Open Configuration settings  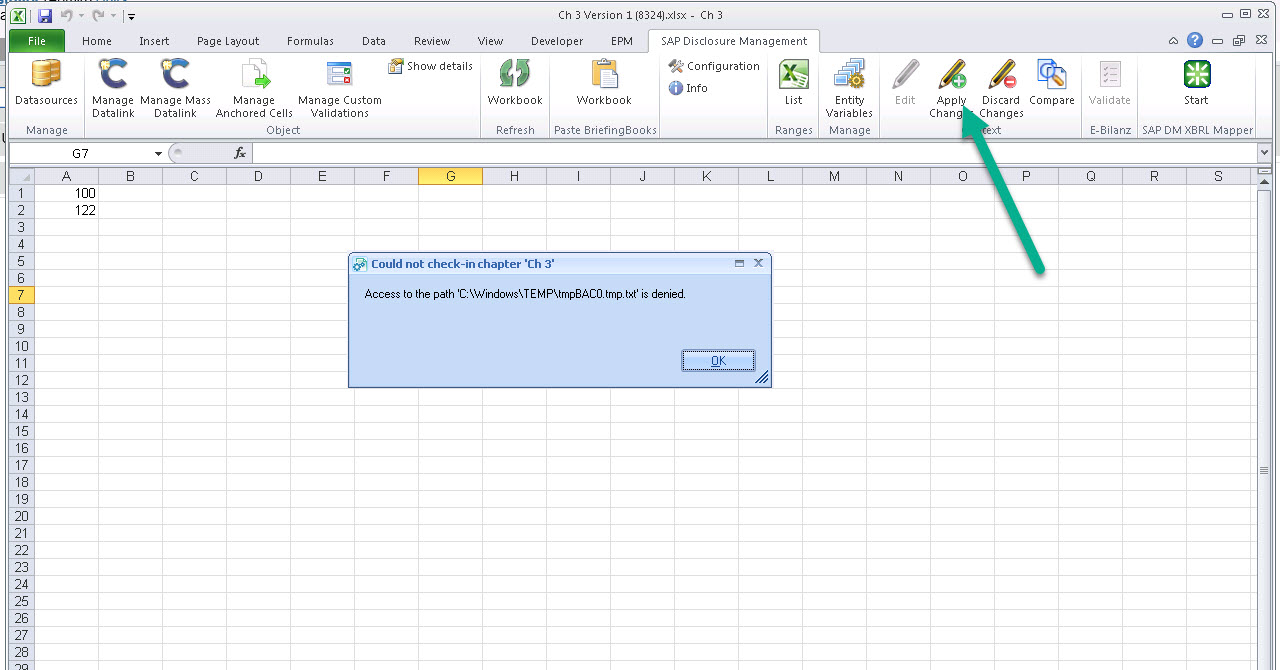[714, 66]
